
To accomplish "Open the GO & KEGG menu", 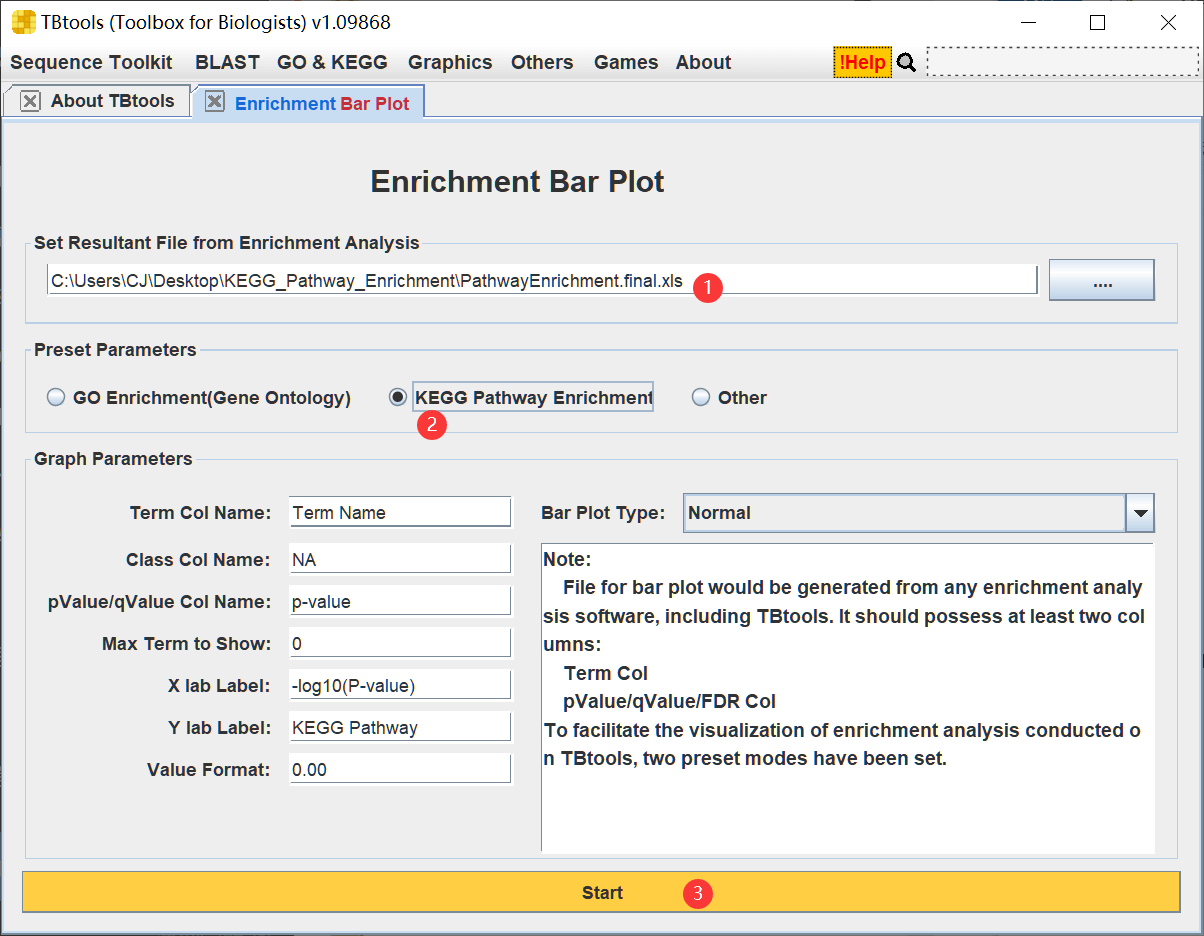I will [x=332, y=62].
